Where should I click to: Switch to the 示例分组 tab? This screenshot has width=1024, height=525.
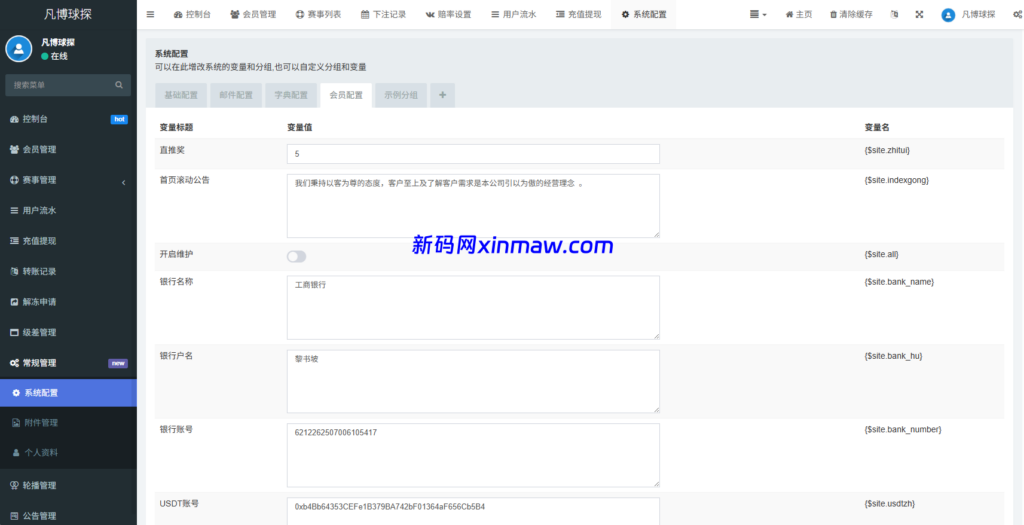401,95
